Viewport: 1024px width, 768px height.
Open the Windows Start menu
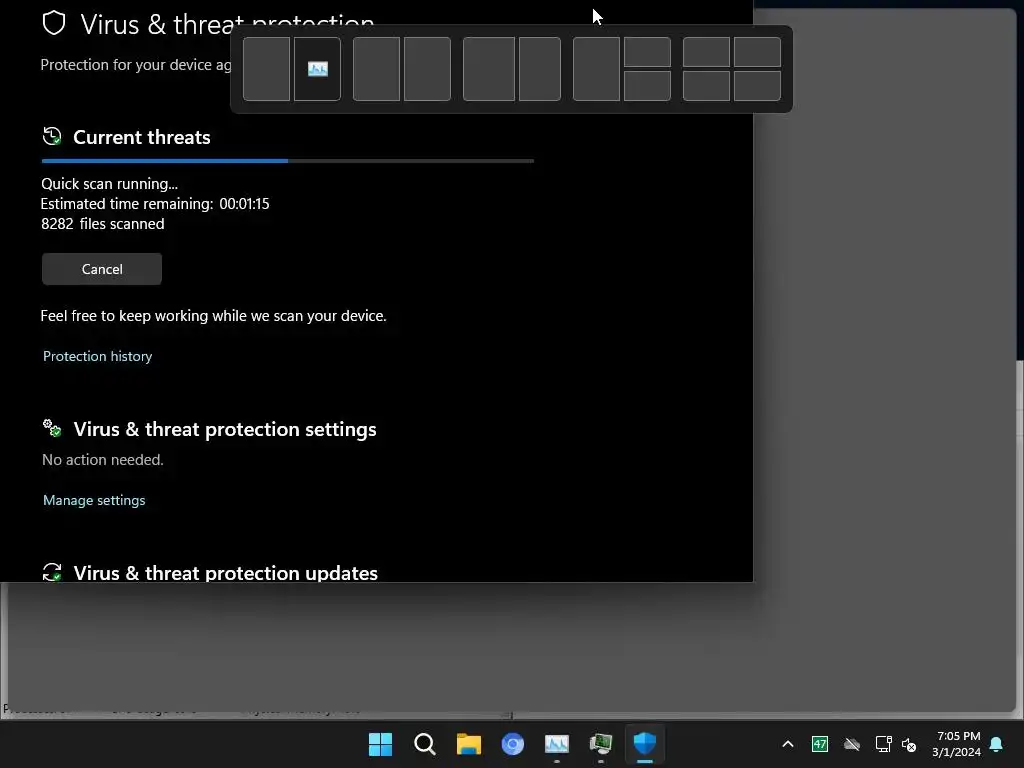click(x=380, y=744)
